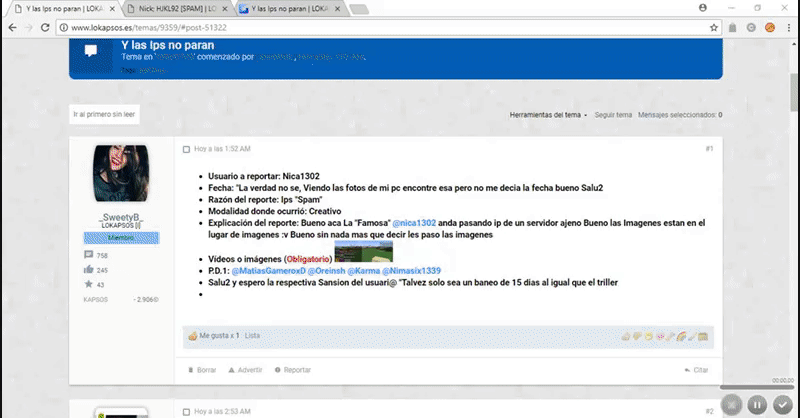The image size is (800, 418).
Task: Expand the Herramientas del tema dropdown
Action: pyautogui.click(x=548, y=115)
